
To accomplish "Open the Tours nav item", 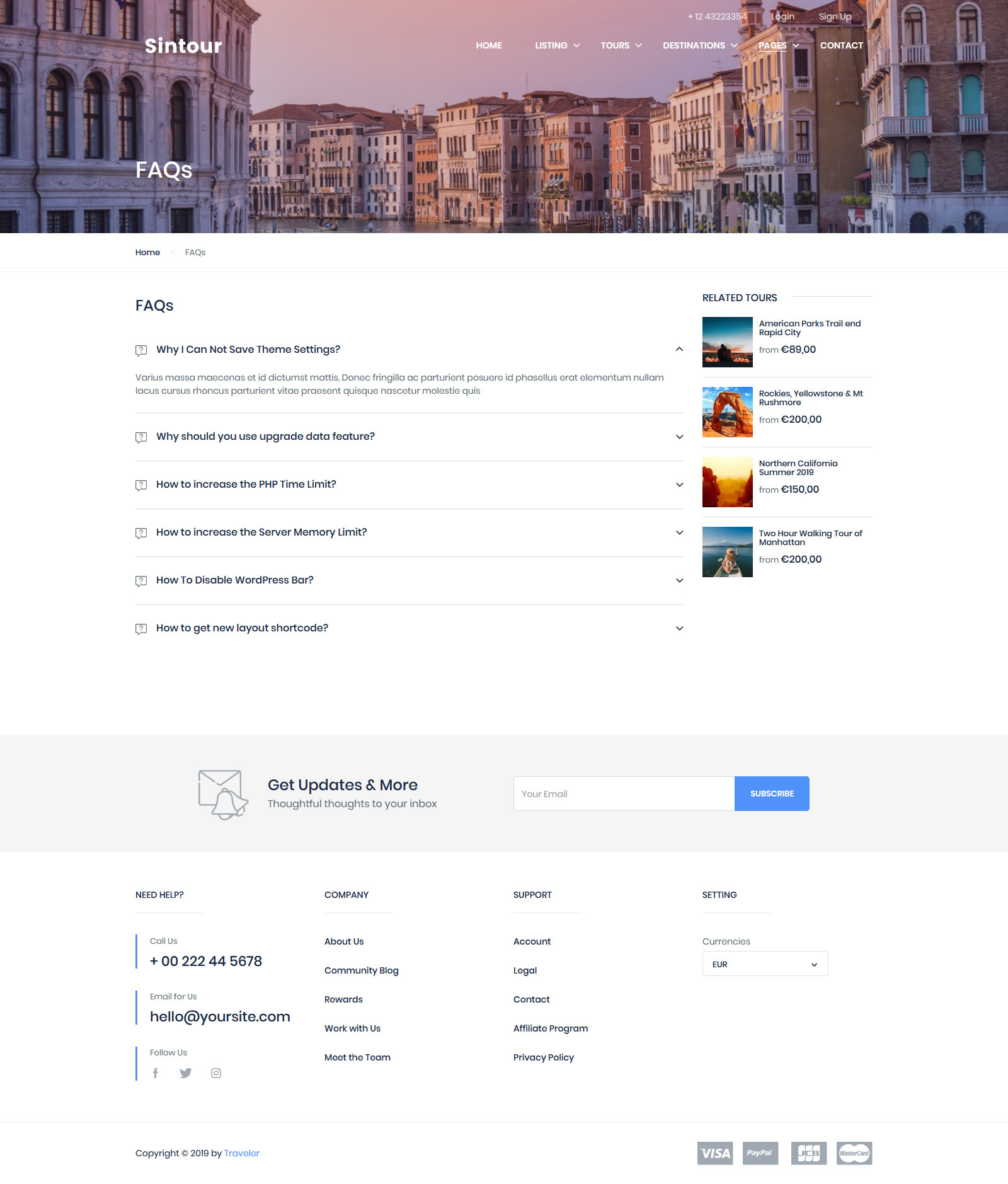I will pyautogui.click(x=615, y=45).
